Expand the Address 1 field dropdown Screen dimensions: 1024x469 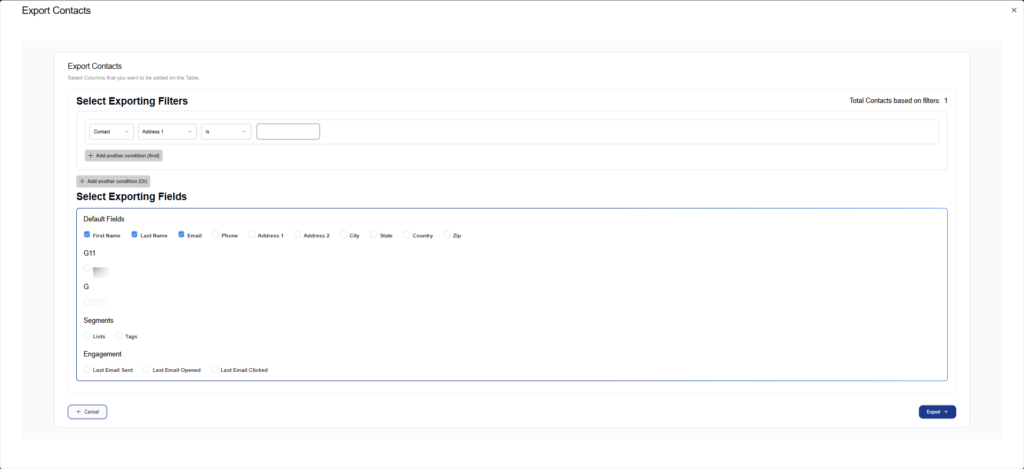tap(167, 131)
